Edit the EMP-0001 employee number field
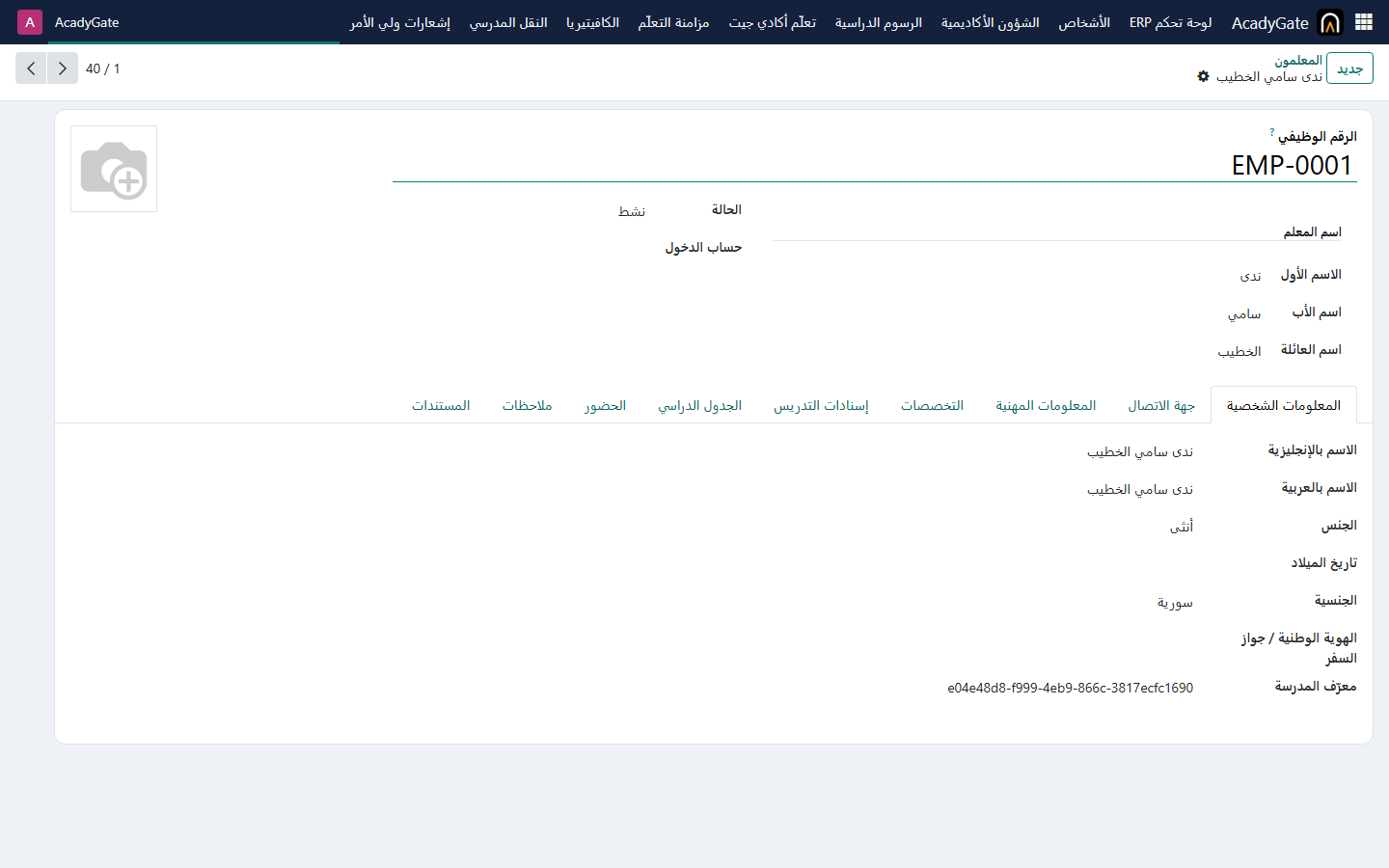 (874, 165)
